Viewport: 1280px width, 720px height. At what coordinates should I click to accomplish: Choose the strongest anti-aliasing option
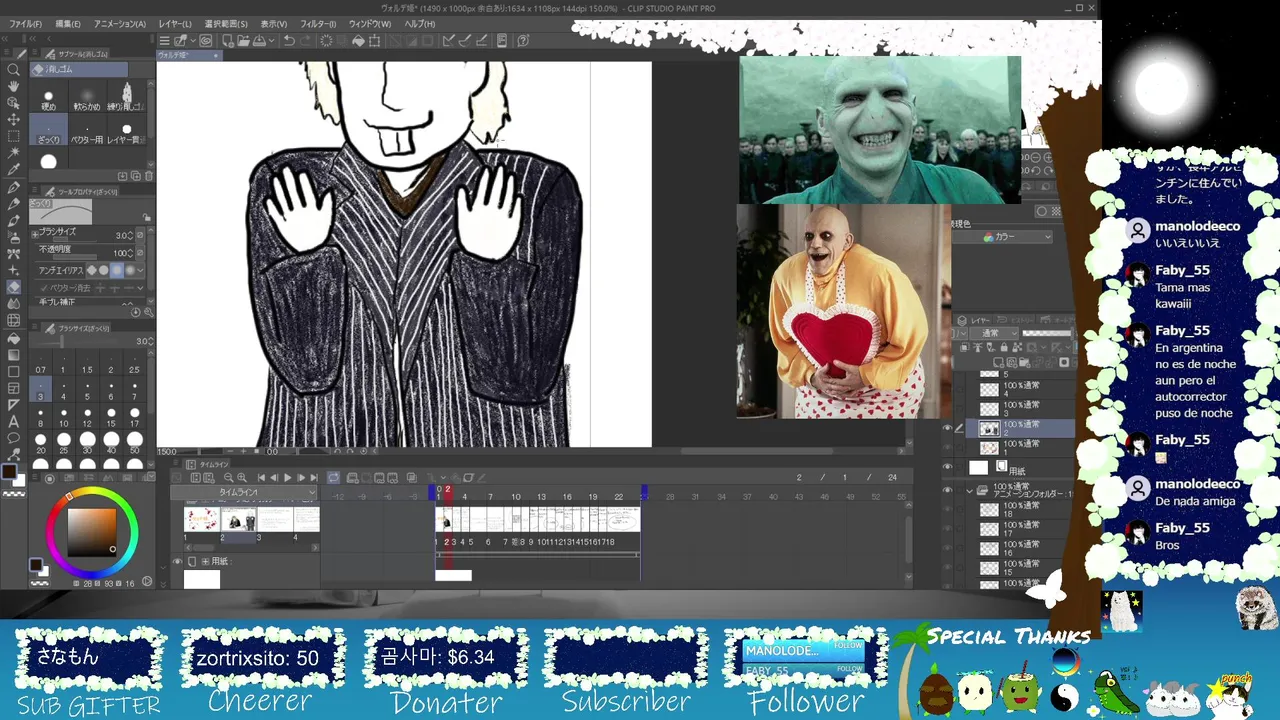129,270
